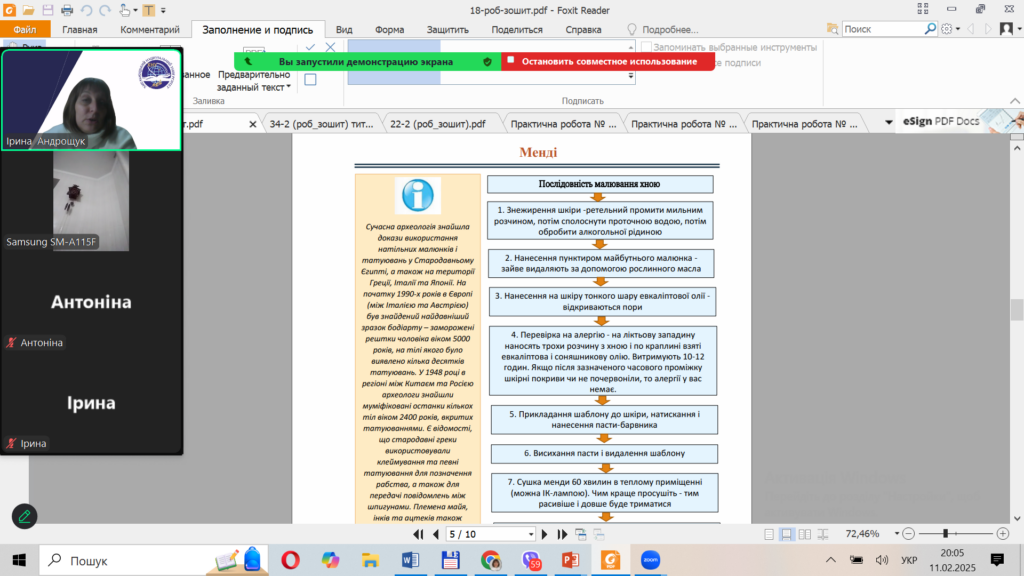This screenshot has width=1024, height=576.
Task: Switch to the Комментарий ribbon tab
Action: coord(150,29)
